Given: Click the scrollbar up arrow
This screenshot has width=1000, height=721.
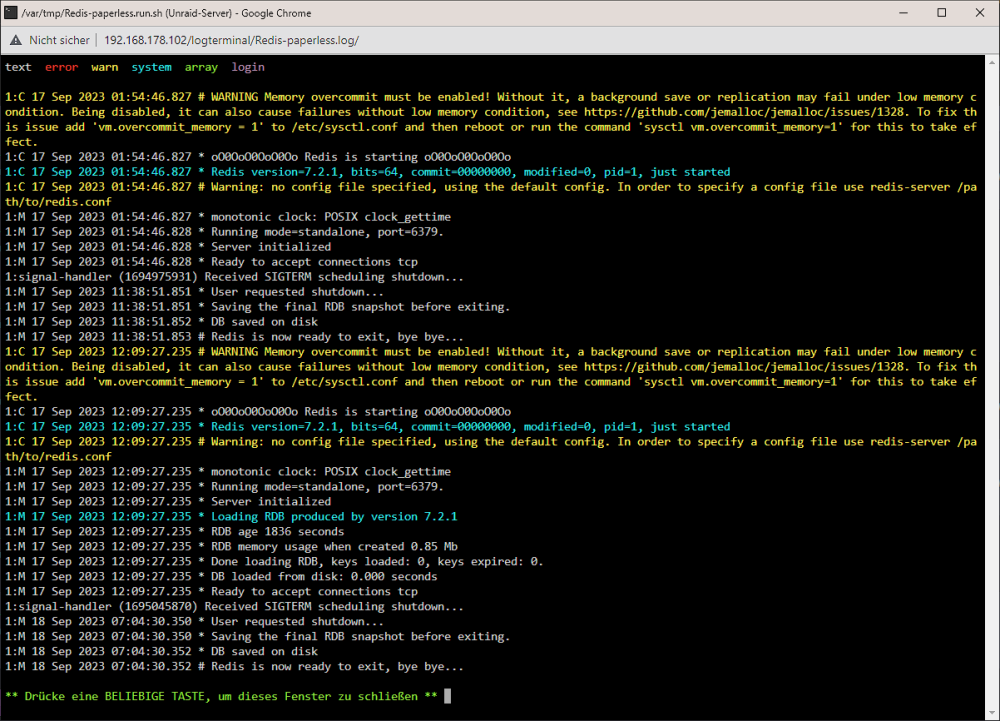Looking at the screenshot, I should point(992,62).
